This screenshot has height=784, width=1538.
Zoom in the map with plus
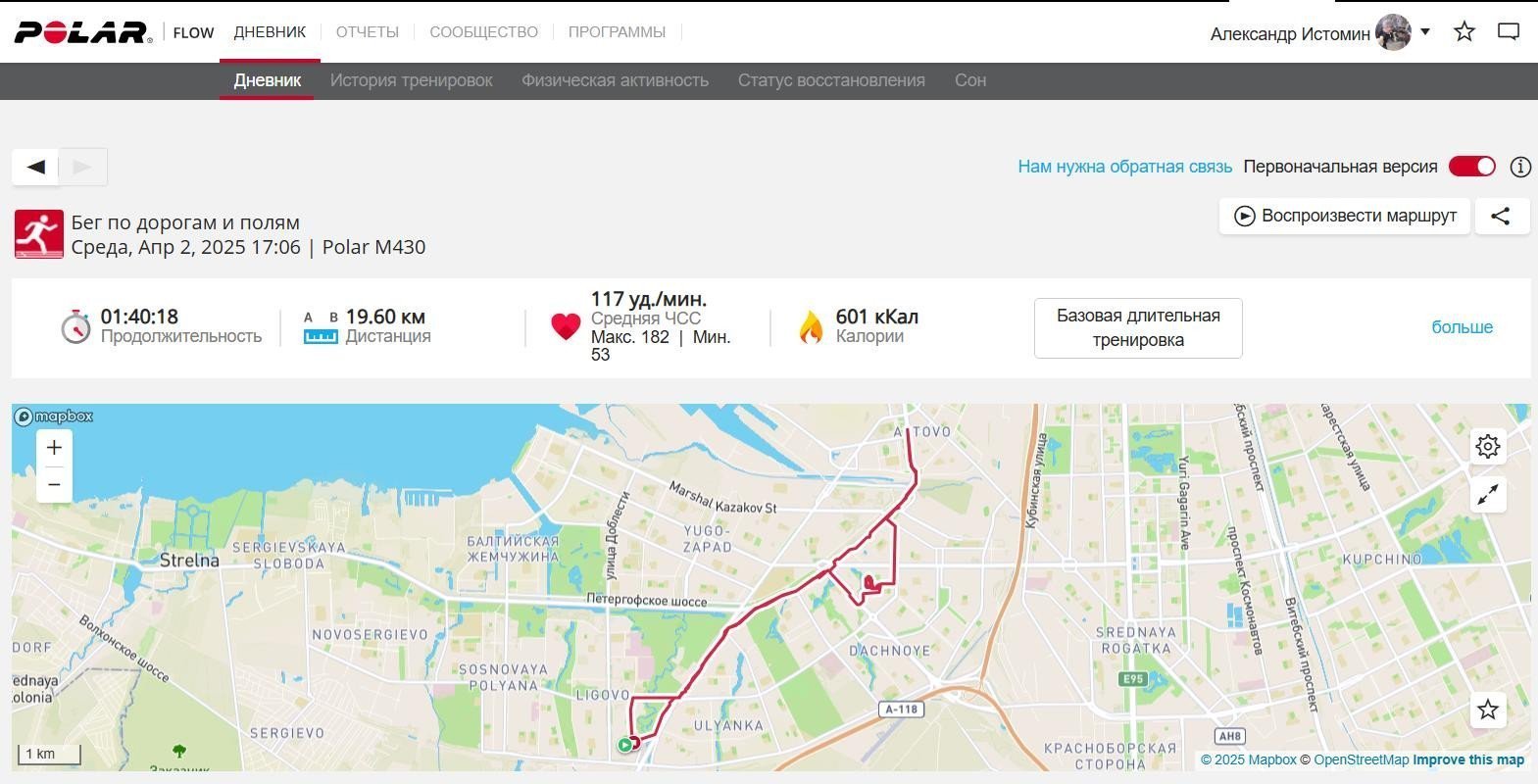[54, 448]
